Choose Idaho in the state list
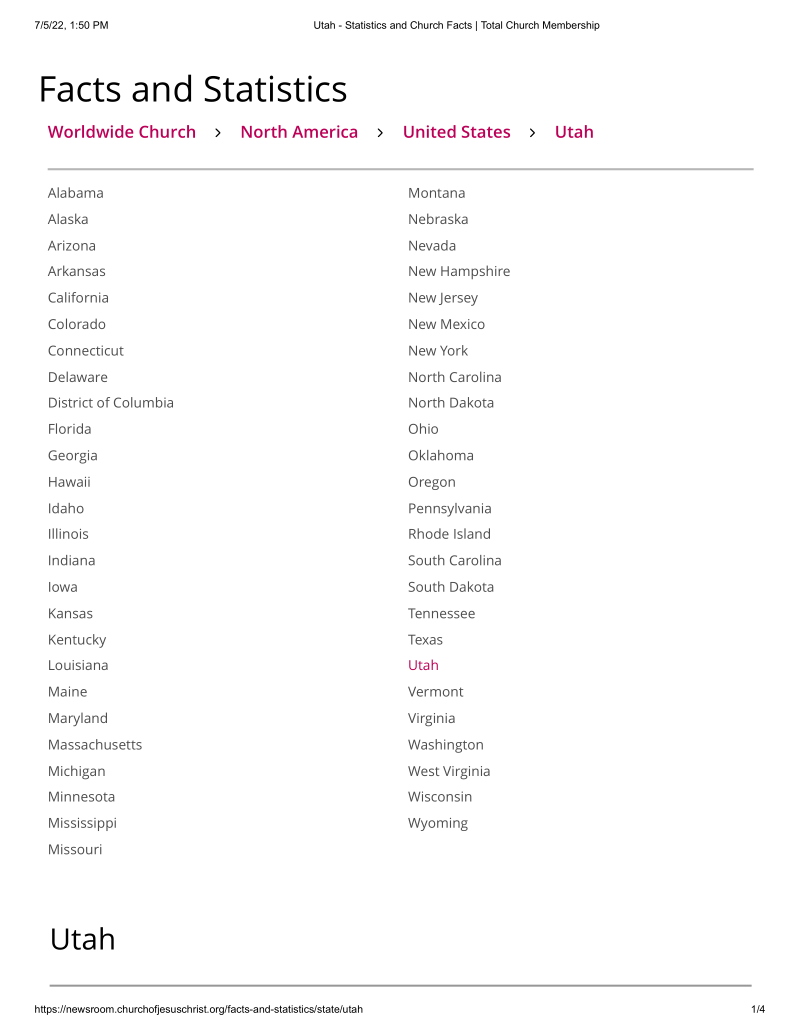 [66, 508]
